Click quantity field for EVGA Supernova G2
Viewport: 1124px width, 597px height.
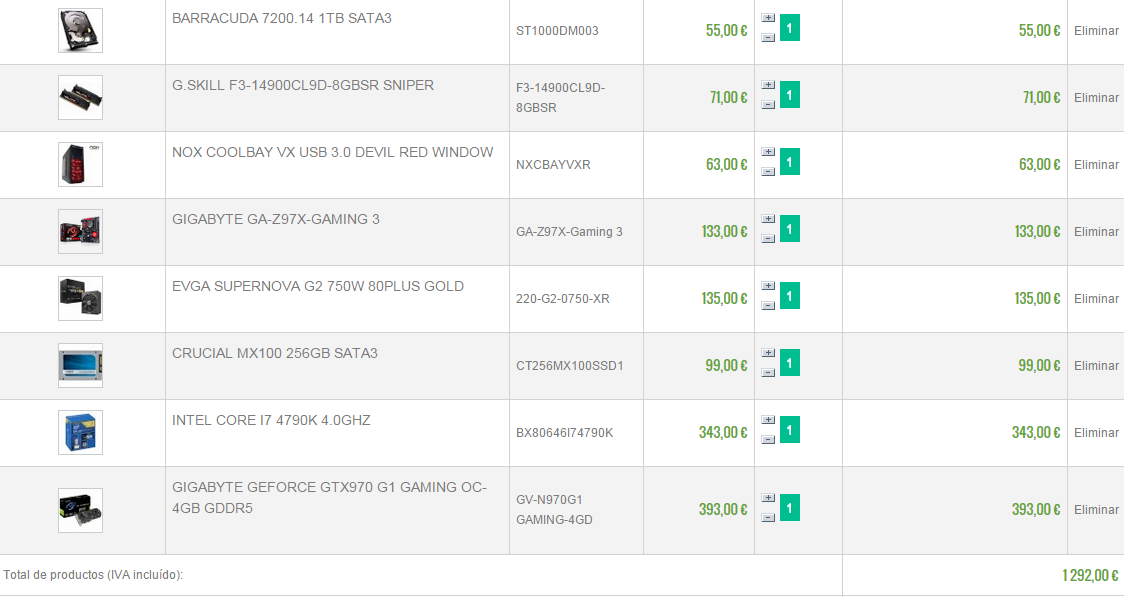789,296
